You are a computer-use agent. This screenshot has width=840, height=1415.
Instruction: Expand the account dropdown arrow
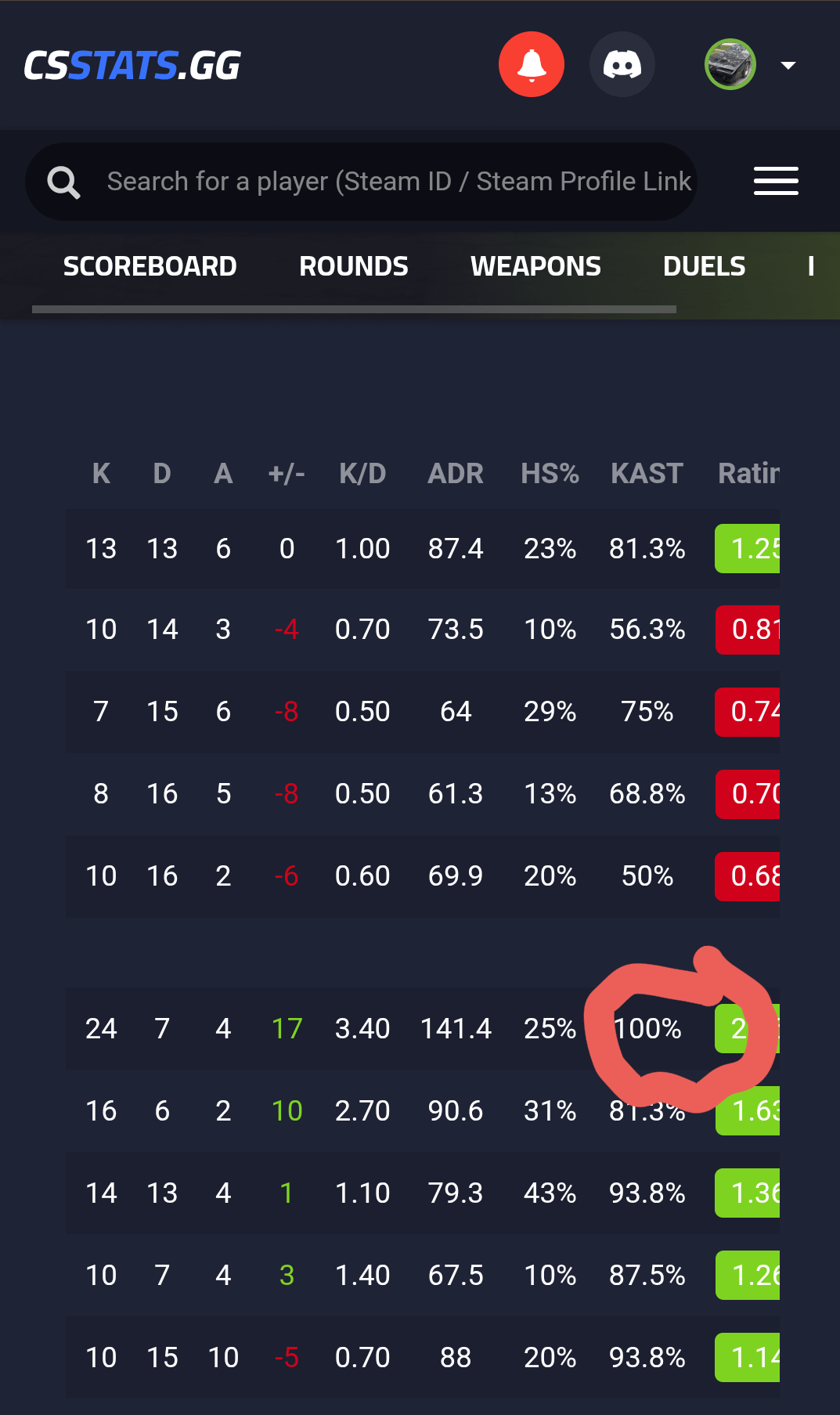[x=788, y=65]
